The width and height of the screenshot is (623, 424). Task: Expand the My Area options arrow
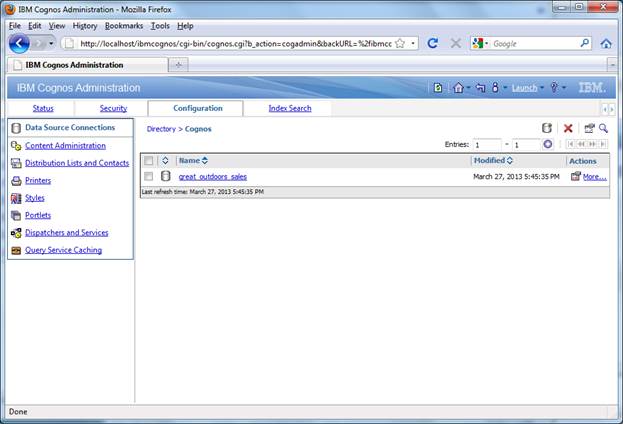point(505,88)
